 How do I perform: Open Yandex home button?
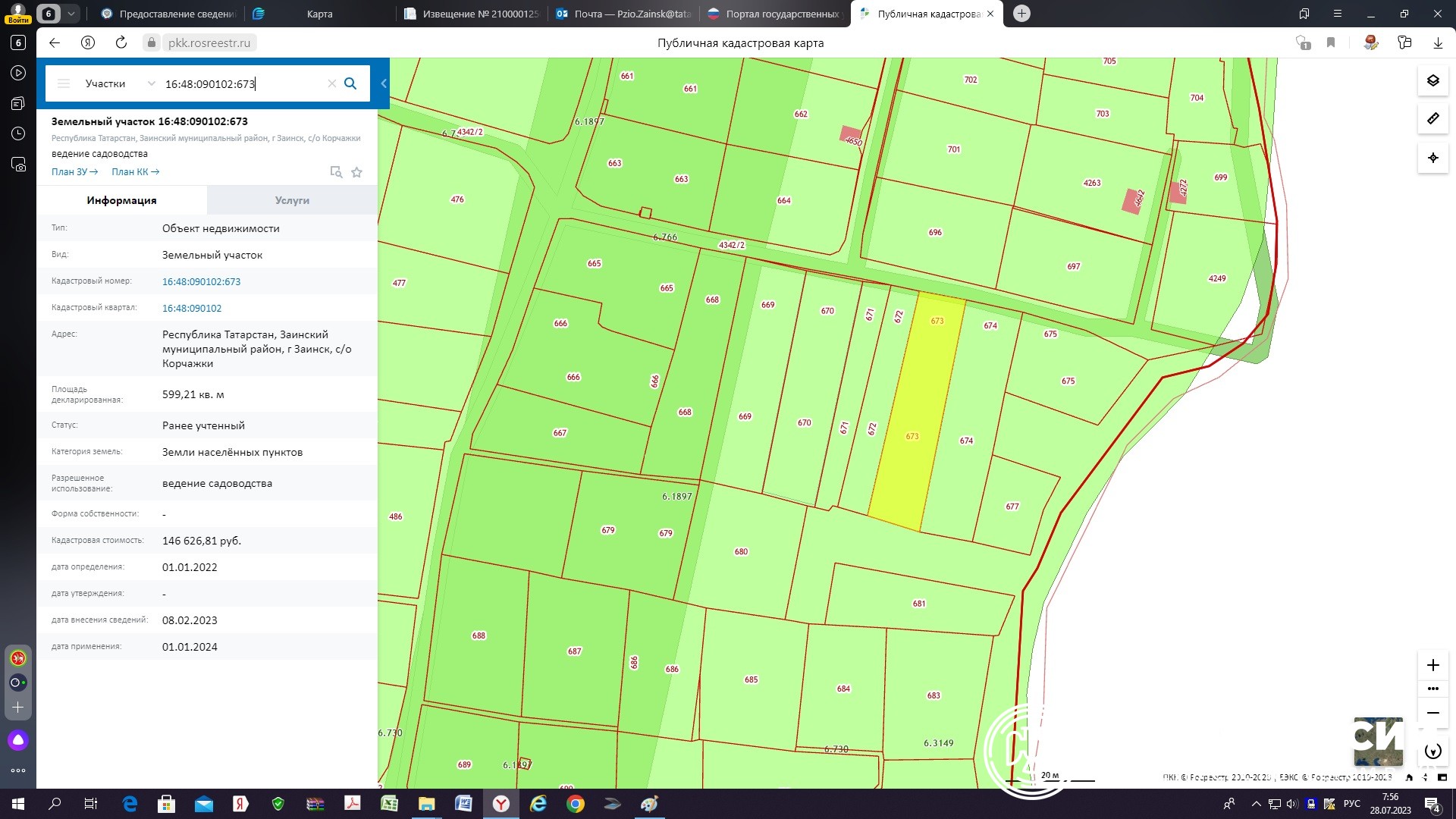88,42
